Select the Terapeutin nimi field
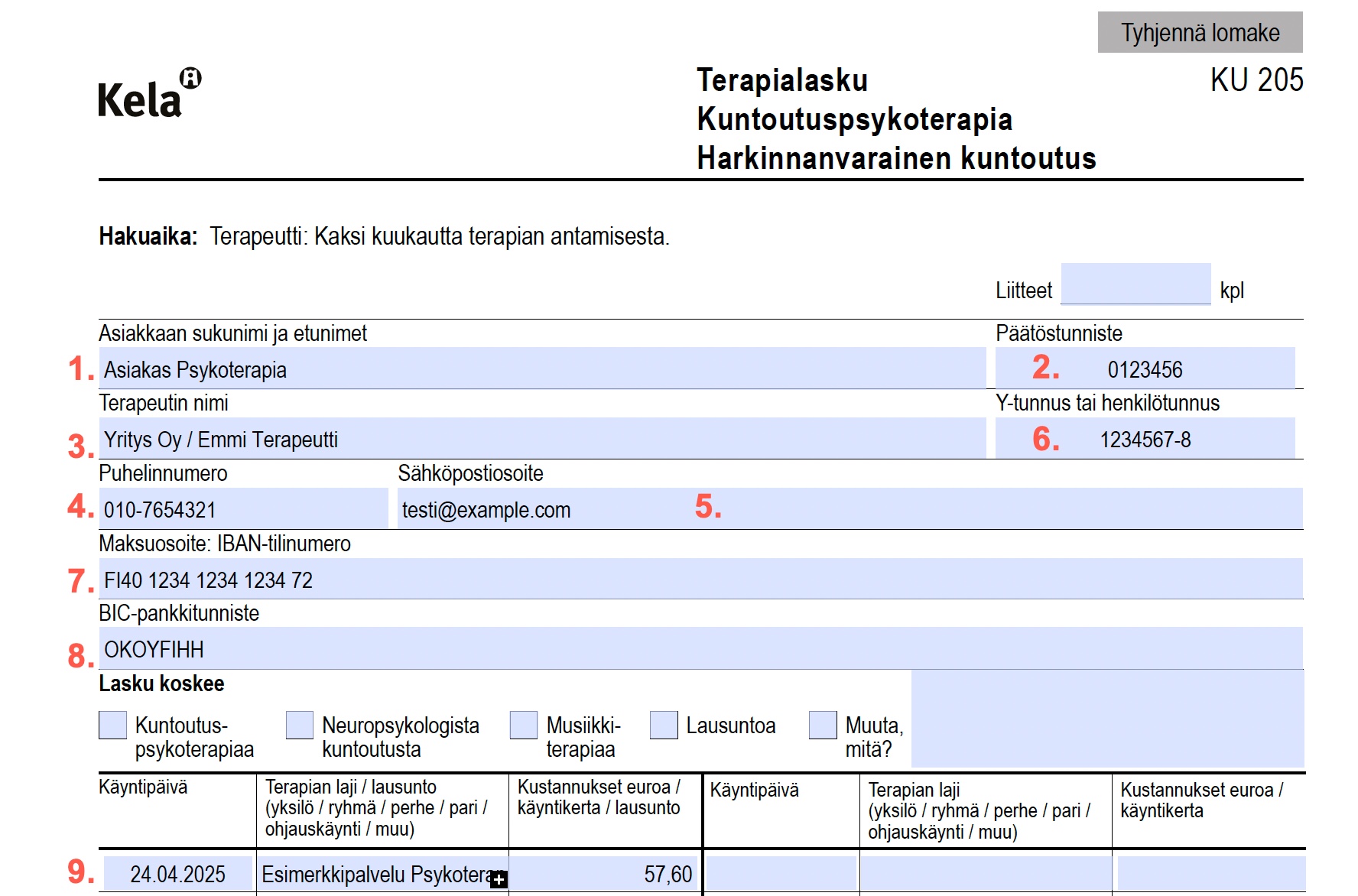 (x=541, y=439)
